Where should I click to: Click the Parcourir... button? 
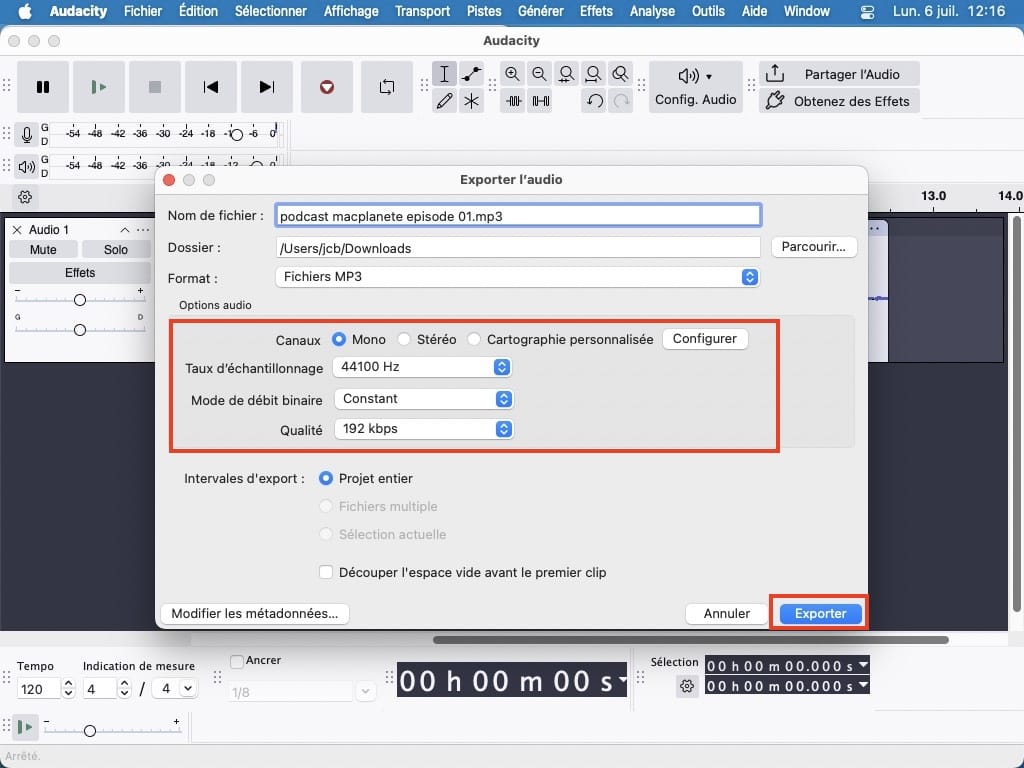[814, 247]
